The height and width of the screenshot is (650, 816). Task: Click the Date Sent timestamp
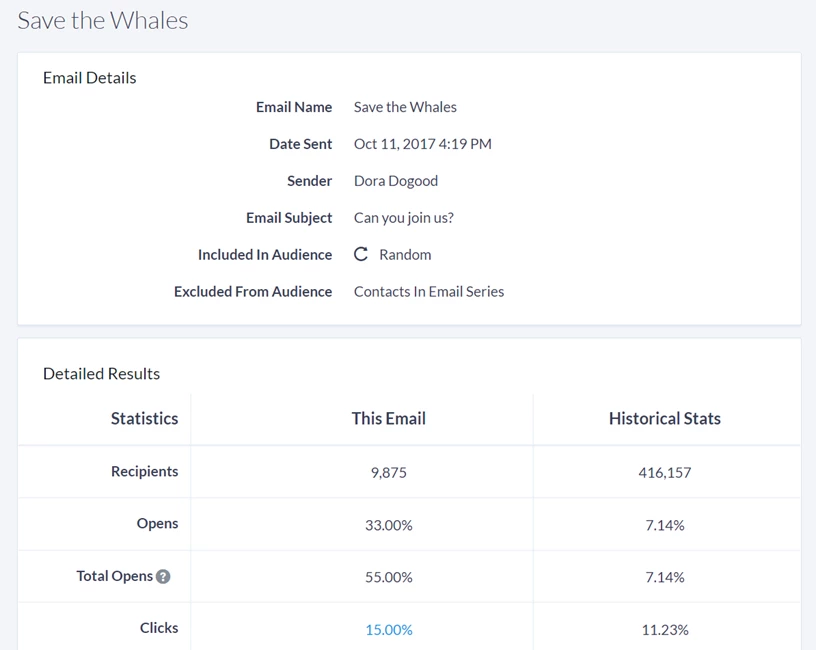(422, 143)
